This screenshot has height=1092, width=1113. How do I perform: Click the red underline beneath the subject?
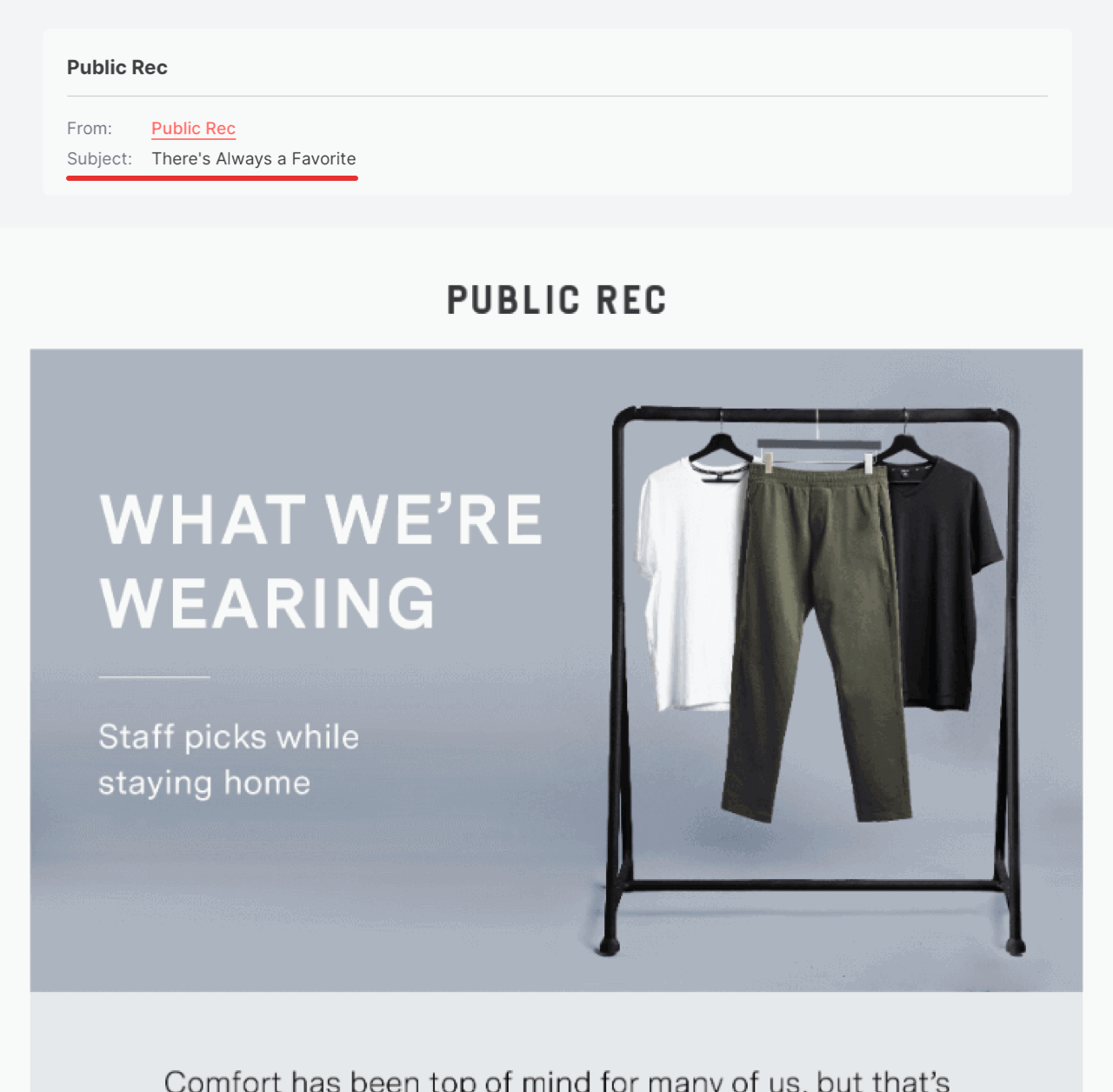pyautogui.click(x=212, y=176)
